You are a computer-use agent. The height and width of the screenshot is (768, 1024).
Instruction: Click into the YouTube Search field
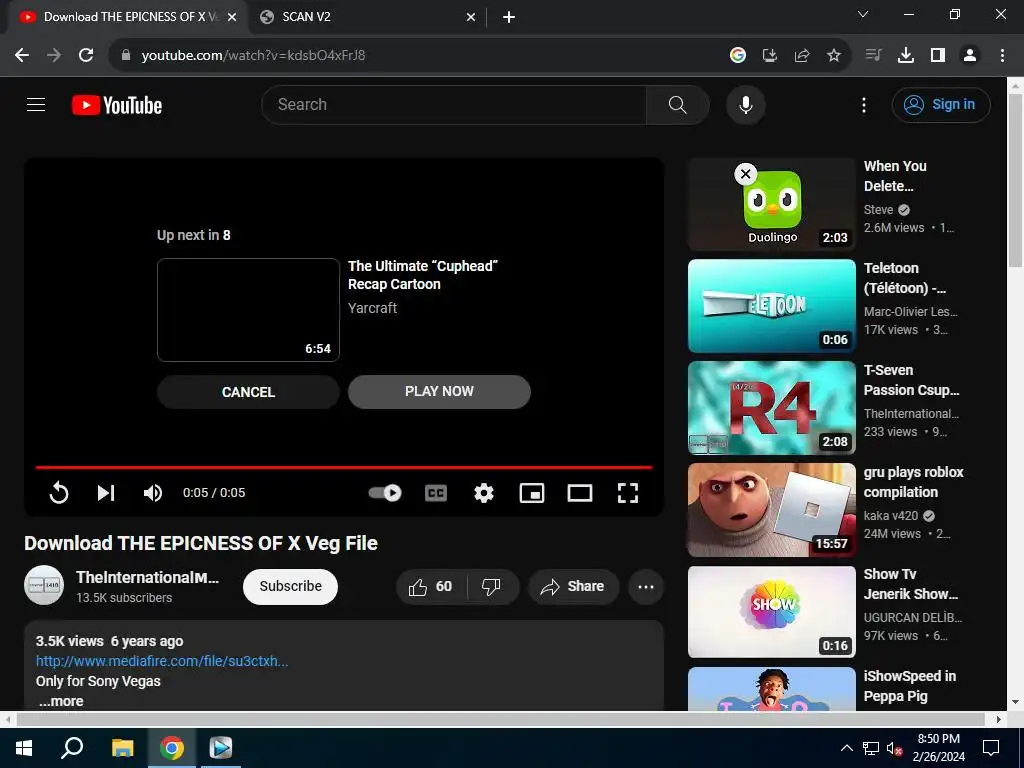click(454, 104)
